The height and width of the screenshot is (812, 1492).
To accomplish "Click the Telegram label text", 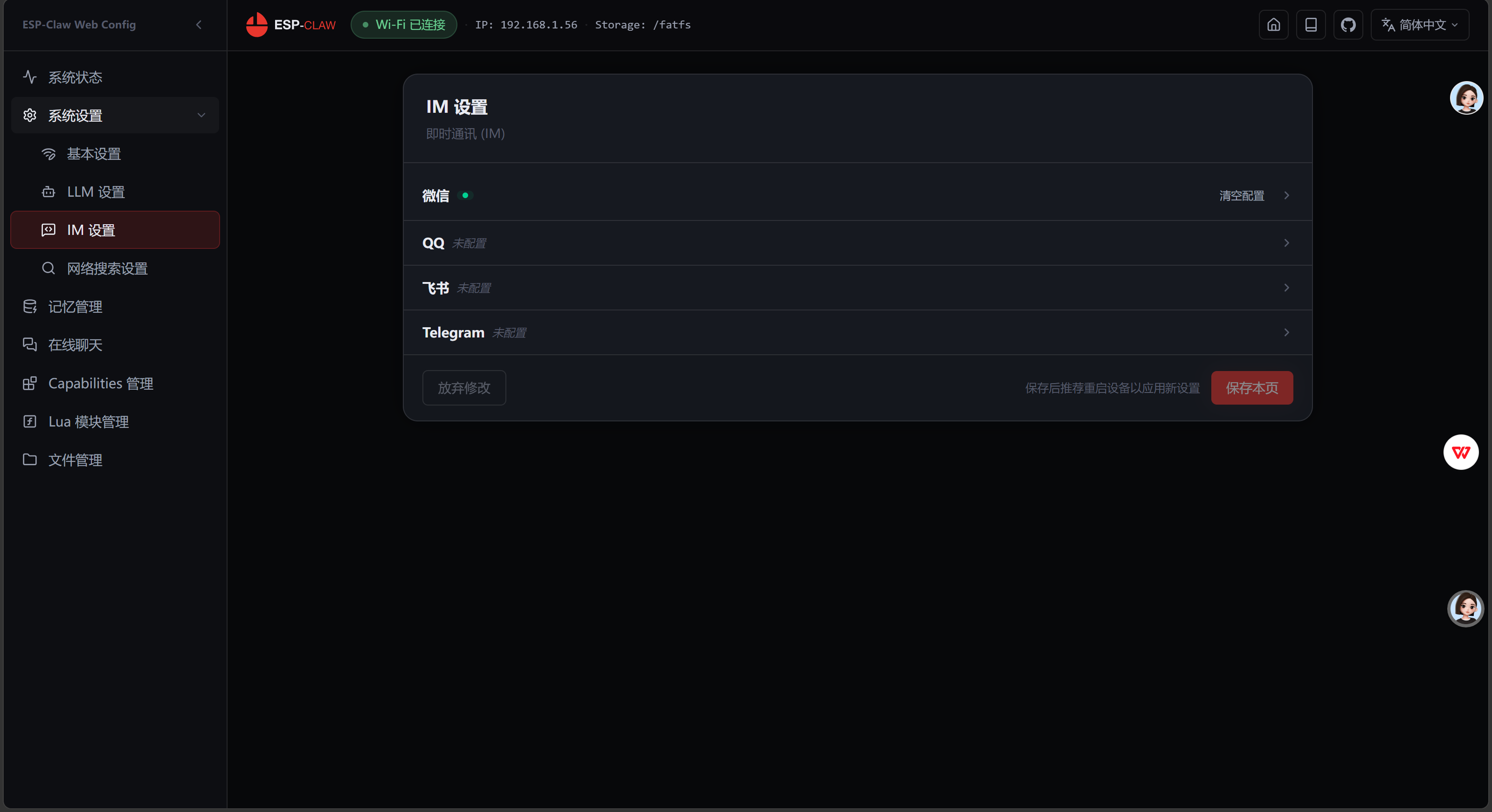I will point(453,332).
